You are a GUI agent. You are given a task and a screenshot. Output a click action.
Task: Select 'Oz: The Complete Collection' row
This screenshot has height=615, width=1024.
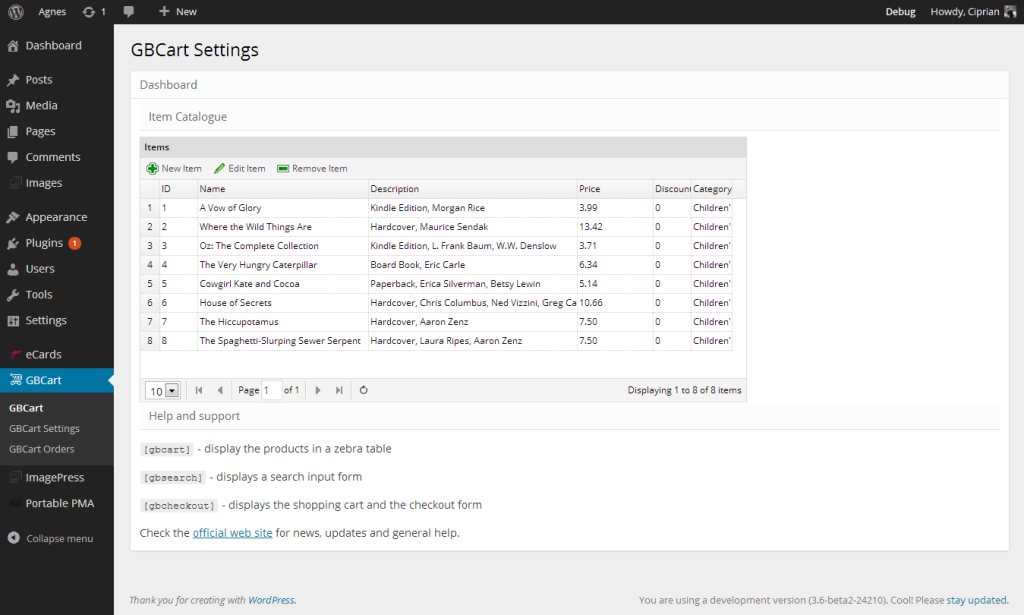[436, 245]
